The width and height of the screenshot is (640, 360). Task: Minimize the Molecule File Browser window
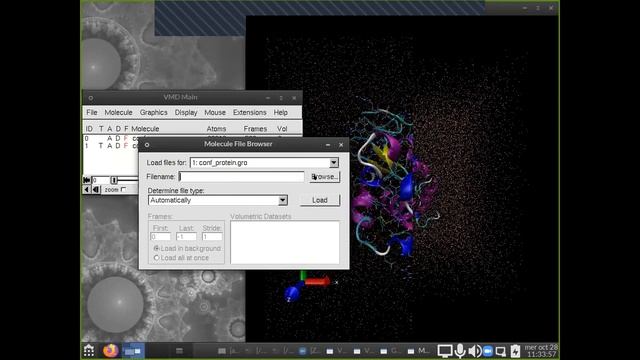(x=328, y=144)
